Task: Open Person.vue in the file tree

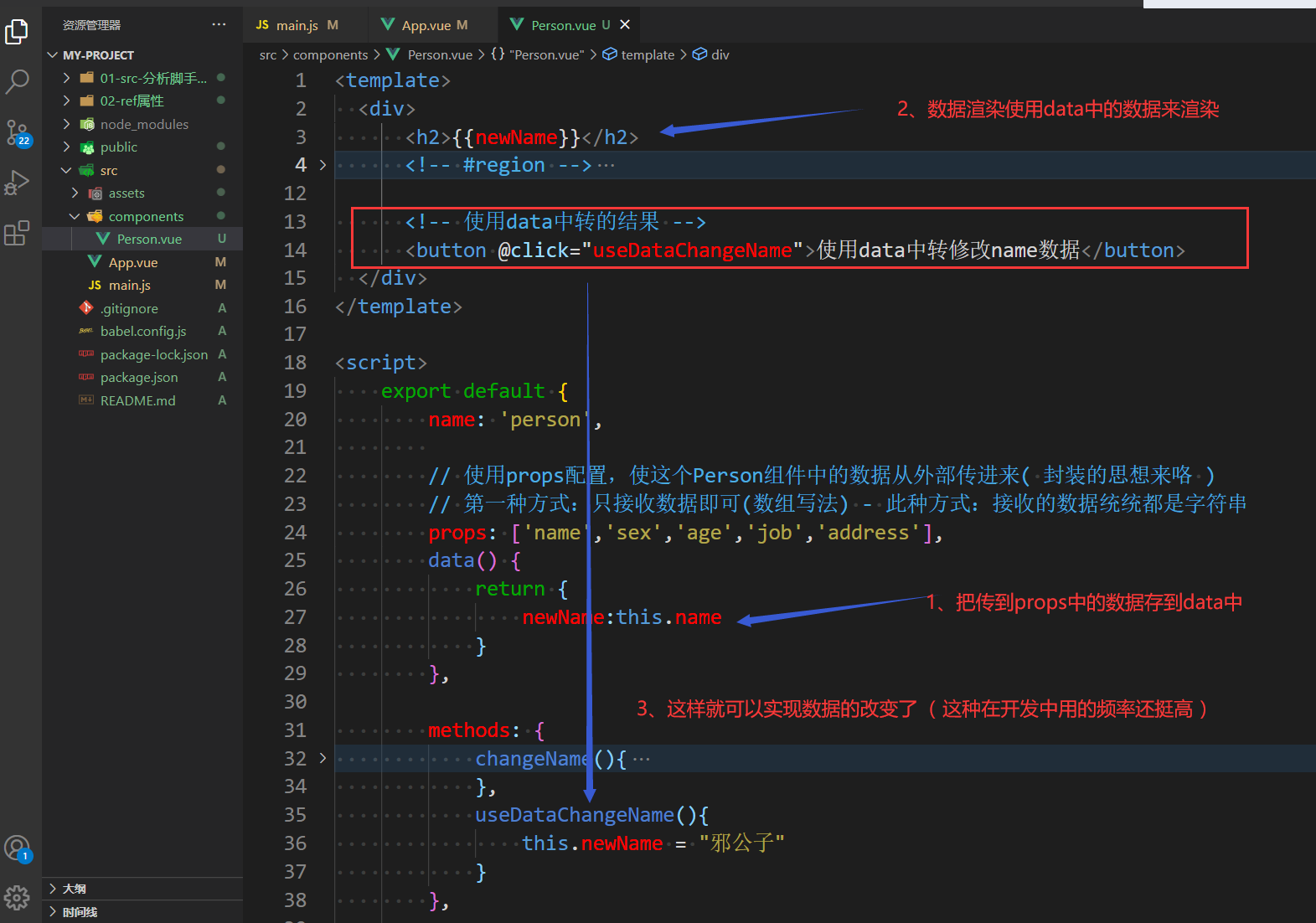Action: coord(142,239)
